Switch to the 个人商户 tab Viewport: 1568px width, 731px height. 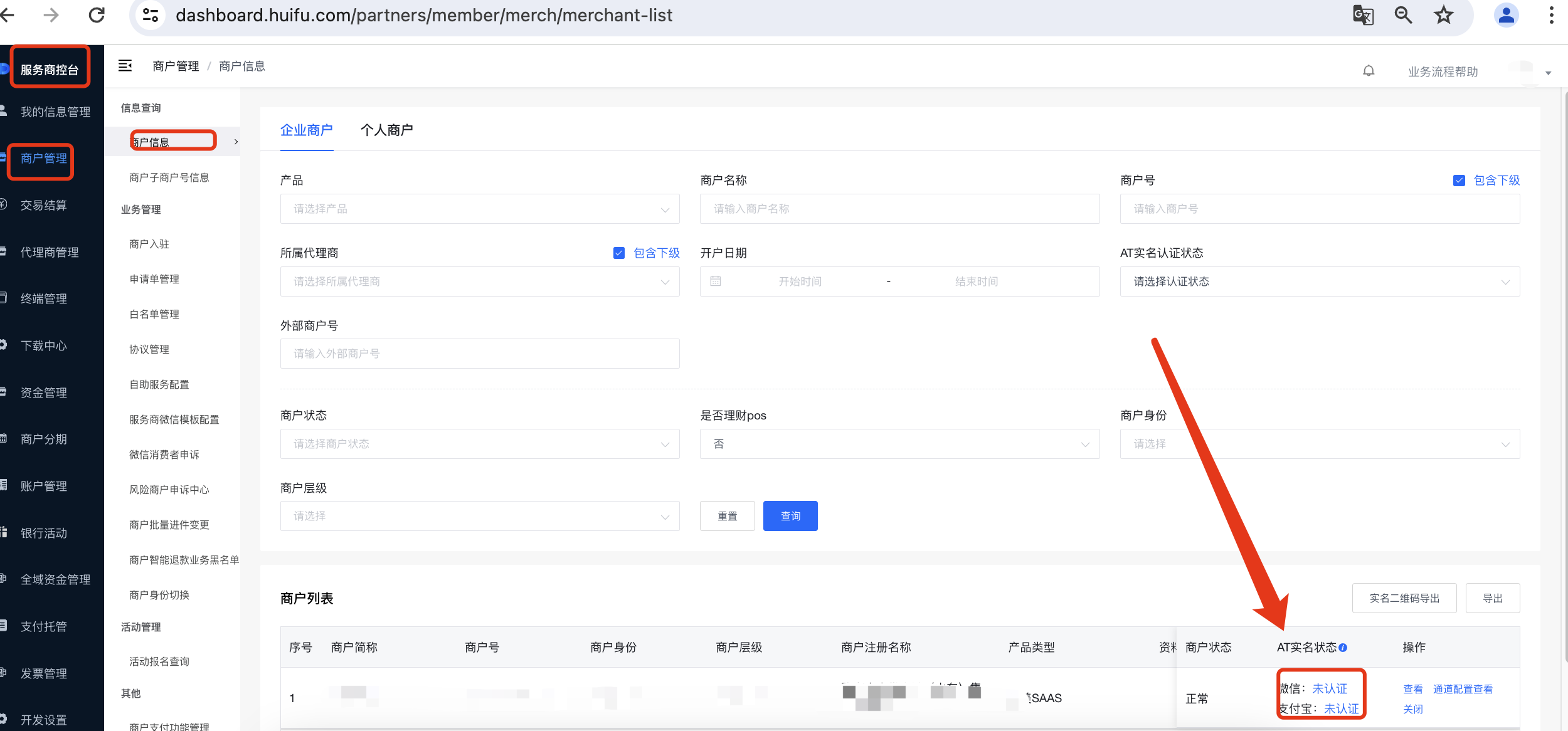pos(386,130)
